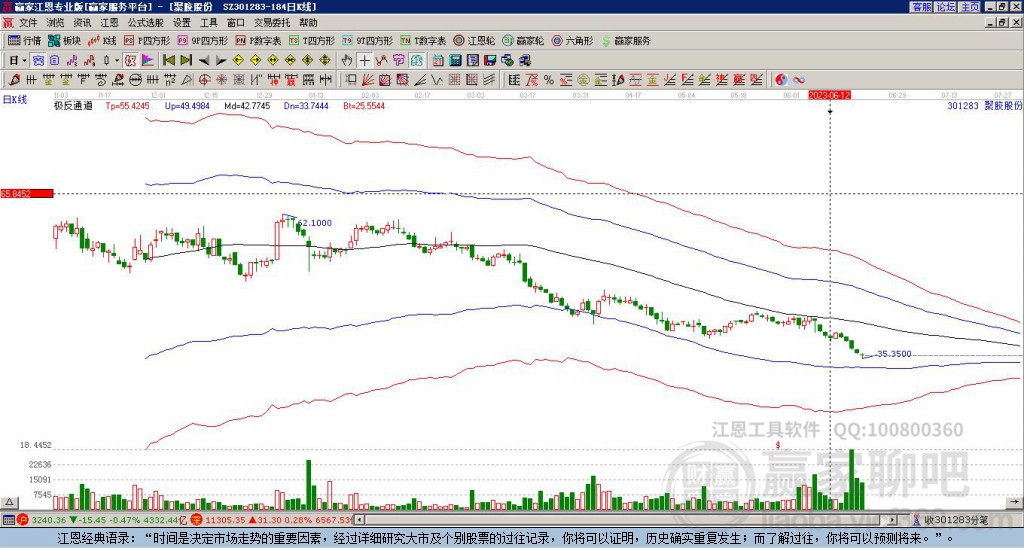Viewport: 1024px width, 548px height.
Task: Select the angle line tool
Action: pyautogui.click(x=420, y=80)
